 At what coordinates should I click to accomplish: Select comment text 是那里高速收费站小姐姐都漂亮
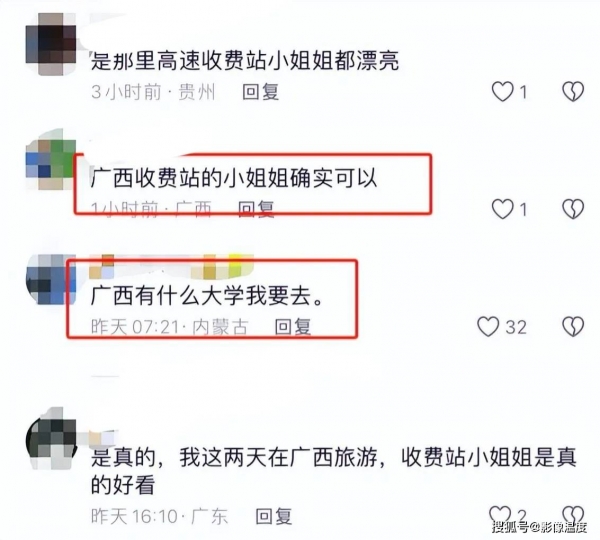(245, 60)
